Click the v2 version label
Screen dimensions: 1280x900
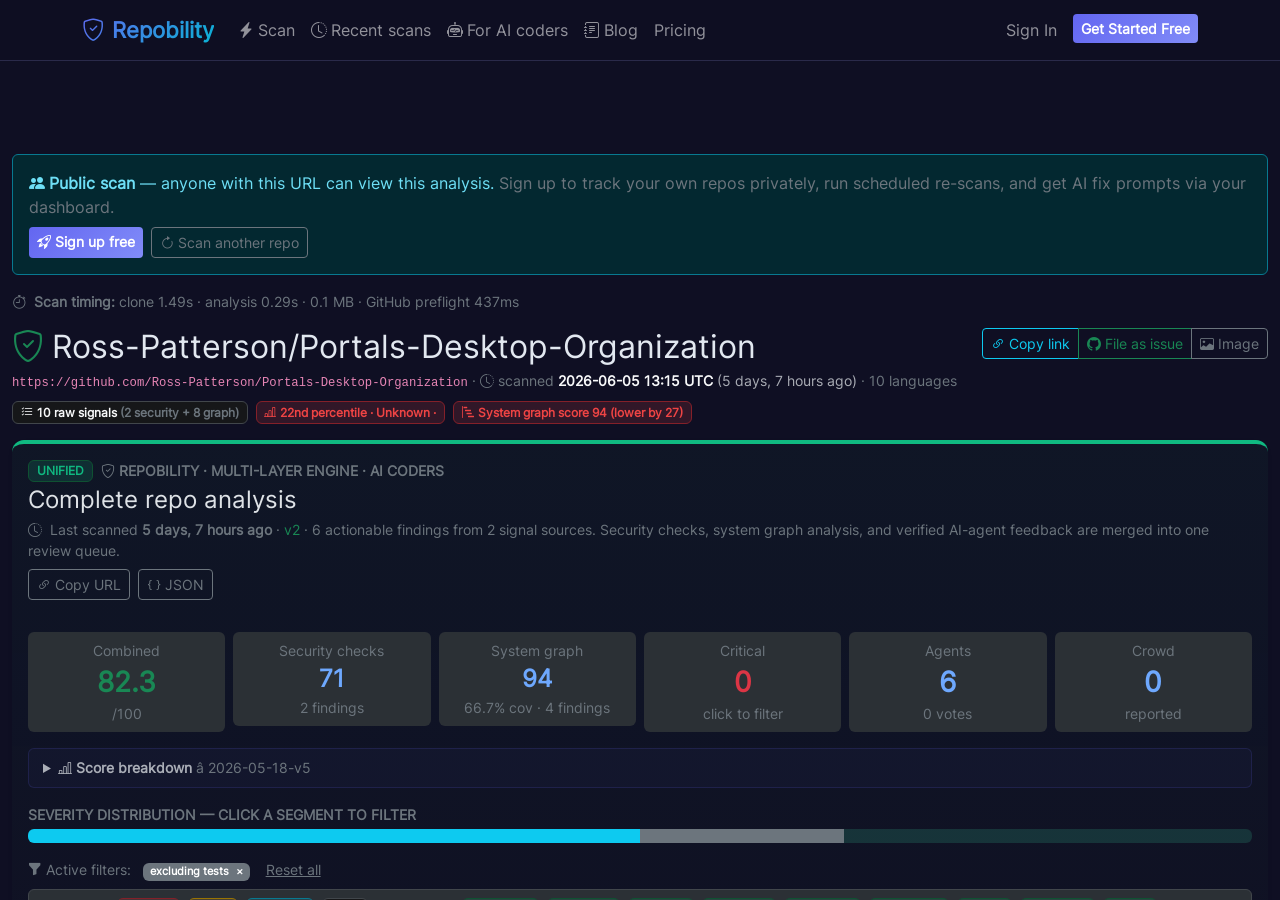coord(292,530)
